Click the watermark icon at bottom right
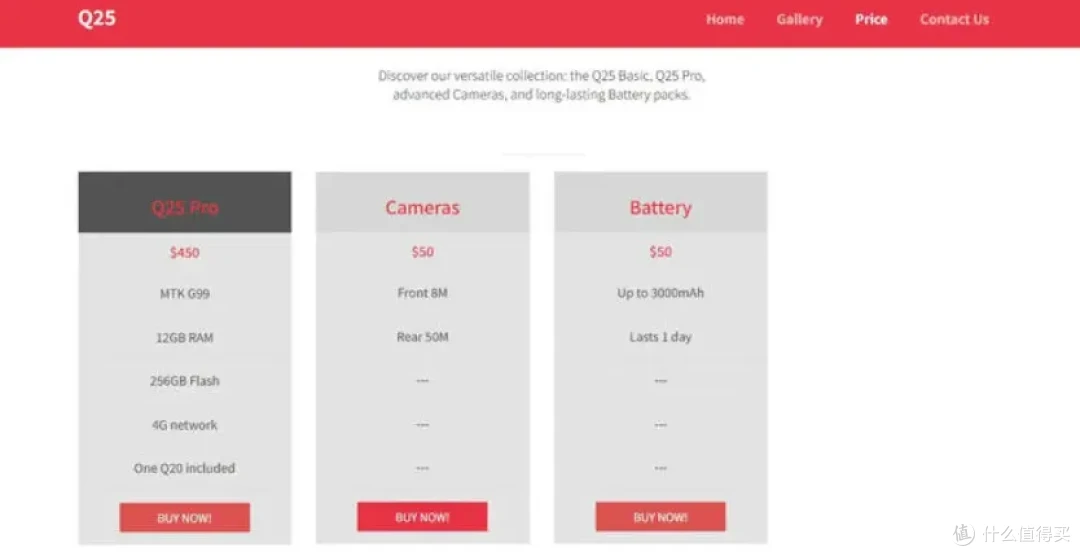The image size is (1080, 556). tap(964, 534)
